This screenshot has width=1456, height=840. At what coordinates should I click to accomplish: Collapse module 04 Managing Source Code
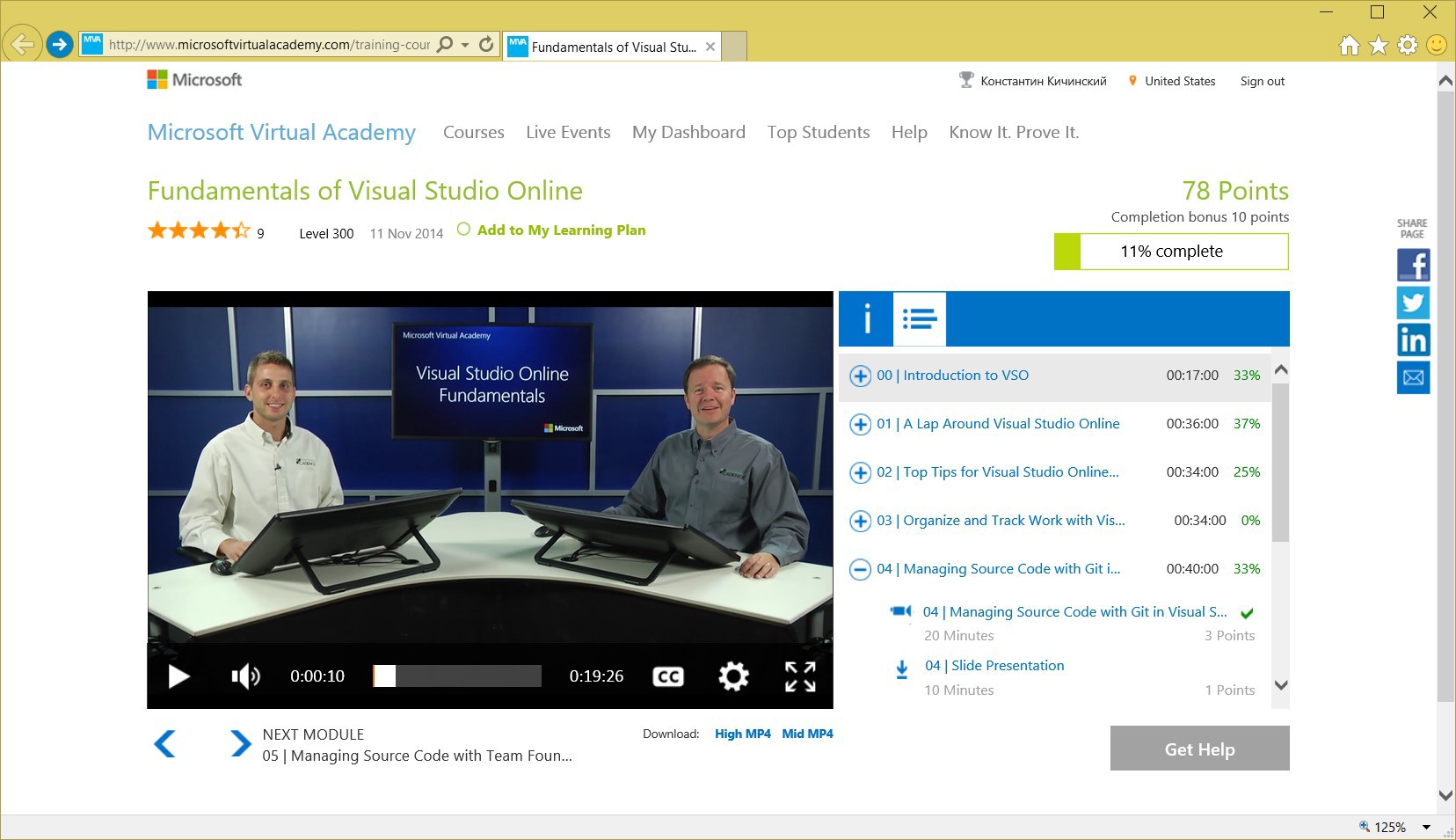[860, 569]
